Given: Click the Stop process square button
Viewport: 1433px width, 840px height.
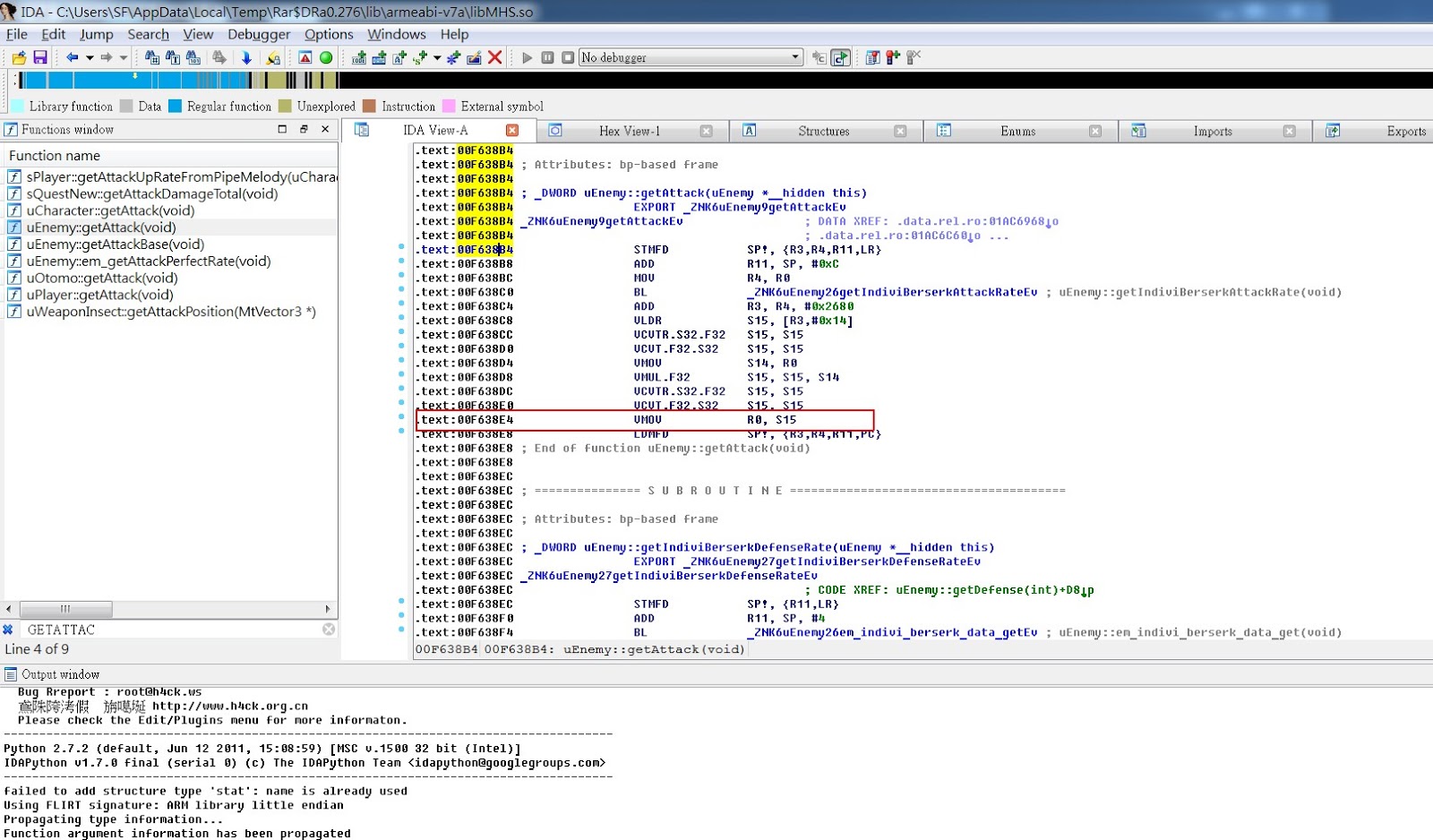Looking at the screenshot, I should [x=568, y=57].
